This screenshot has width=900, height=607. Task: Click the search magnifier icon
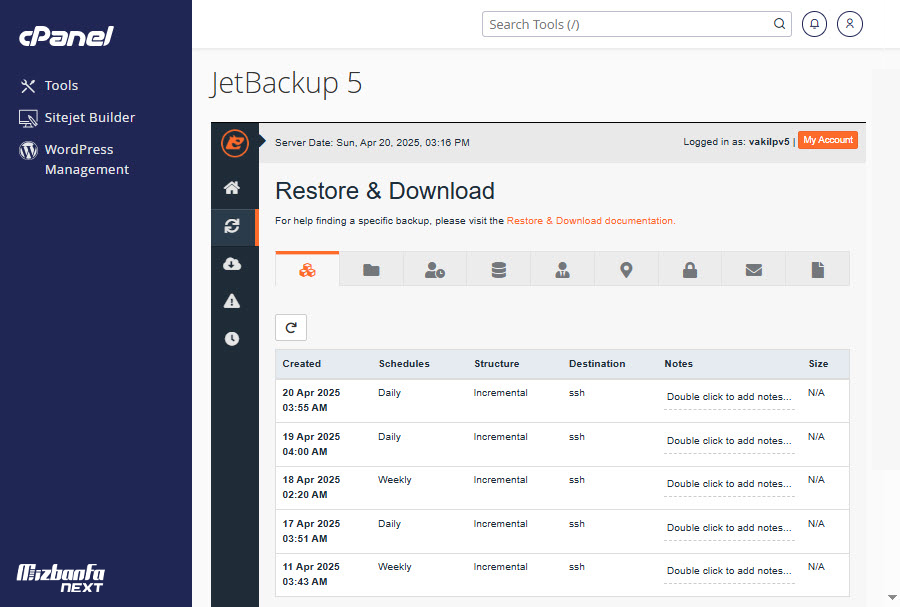pos(779,24)
